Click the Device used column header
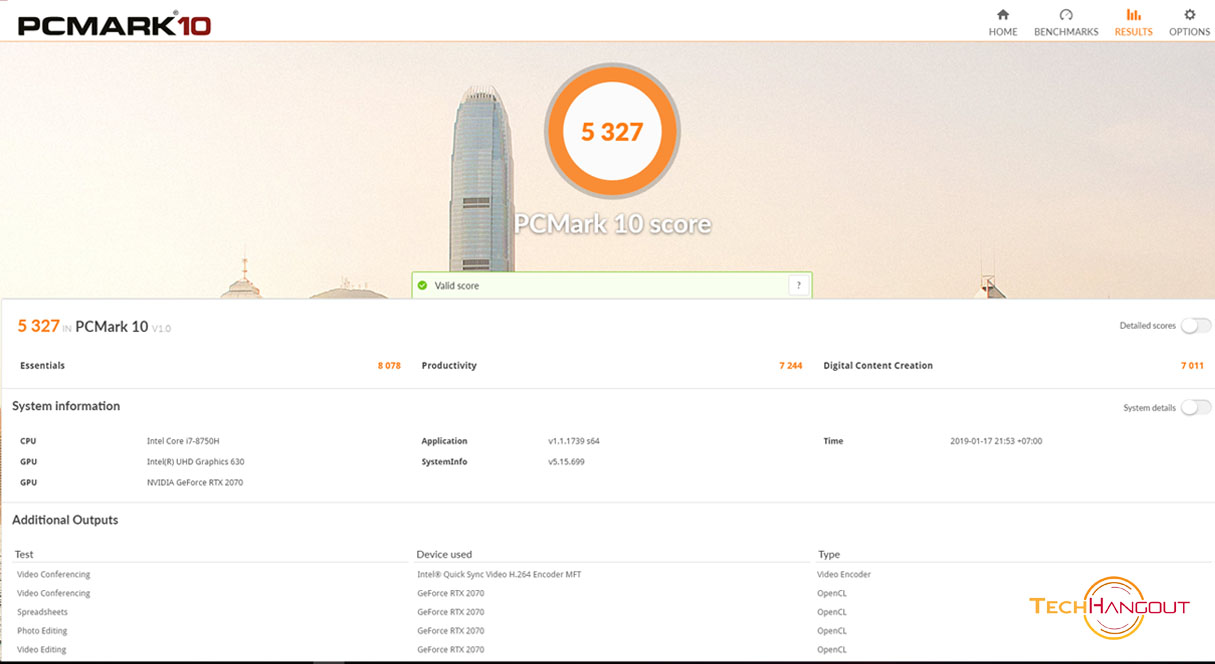Screen dimensions: 1215x664 point(444,554)
